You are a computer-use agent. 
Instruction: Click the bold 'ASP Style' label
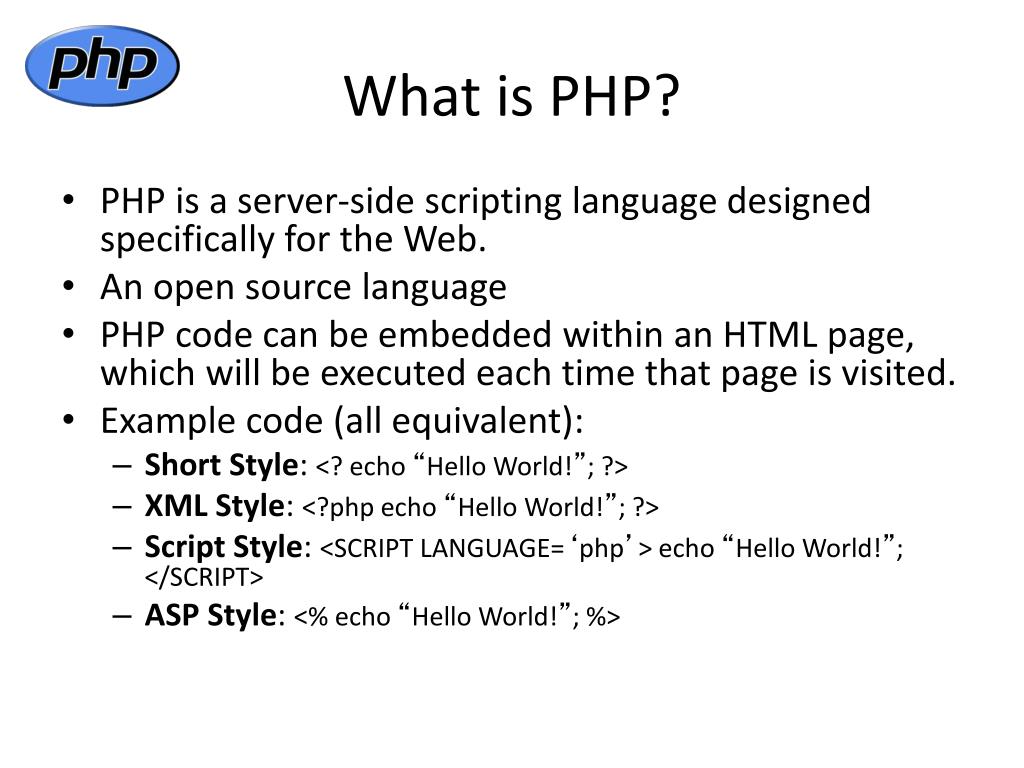coord(210,616)
